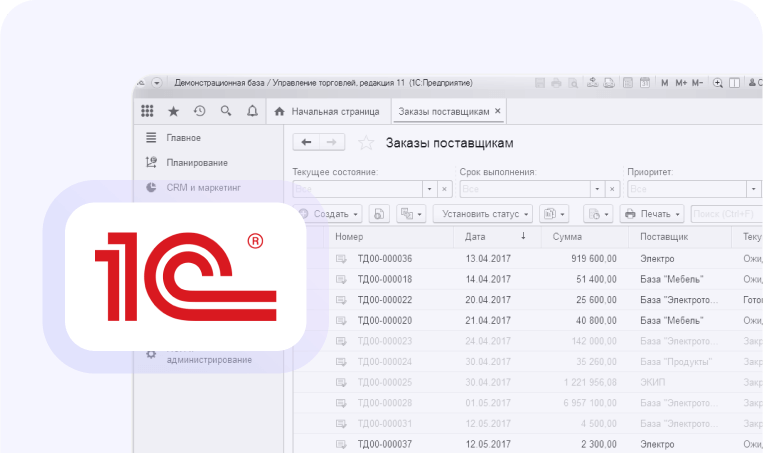Open the History clock icon

(x=199, y=111)
